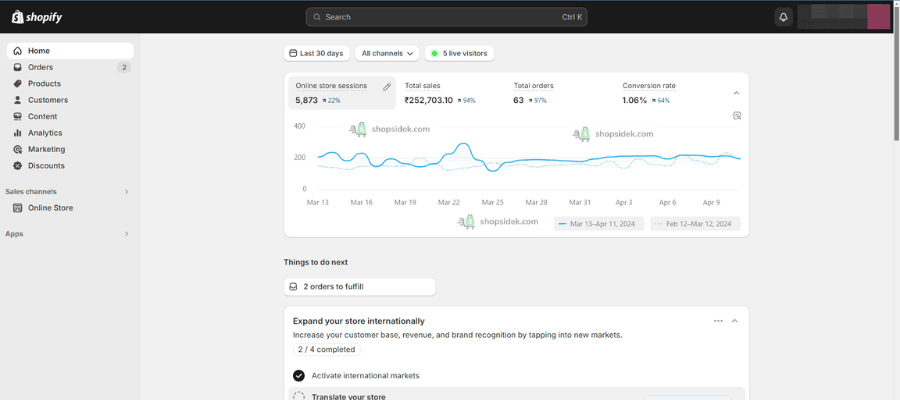Viewport: 900px width, 400px height.
Task: Click the report view icon above chart
Action: coord(737,116)
